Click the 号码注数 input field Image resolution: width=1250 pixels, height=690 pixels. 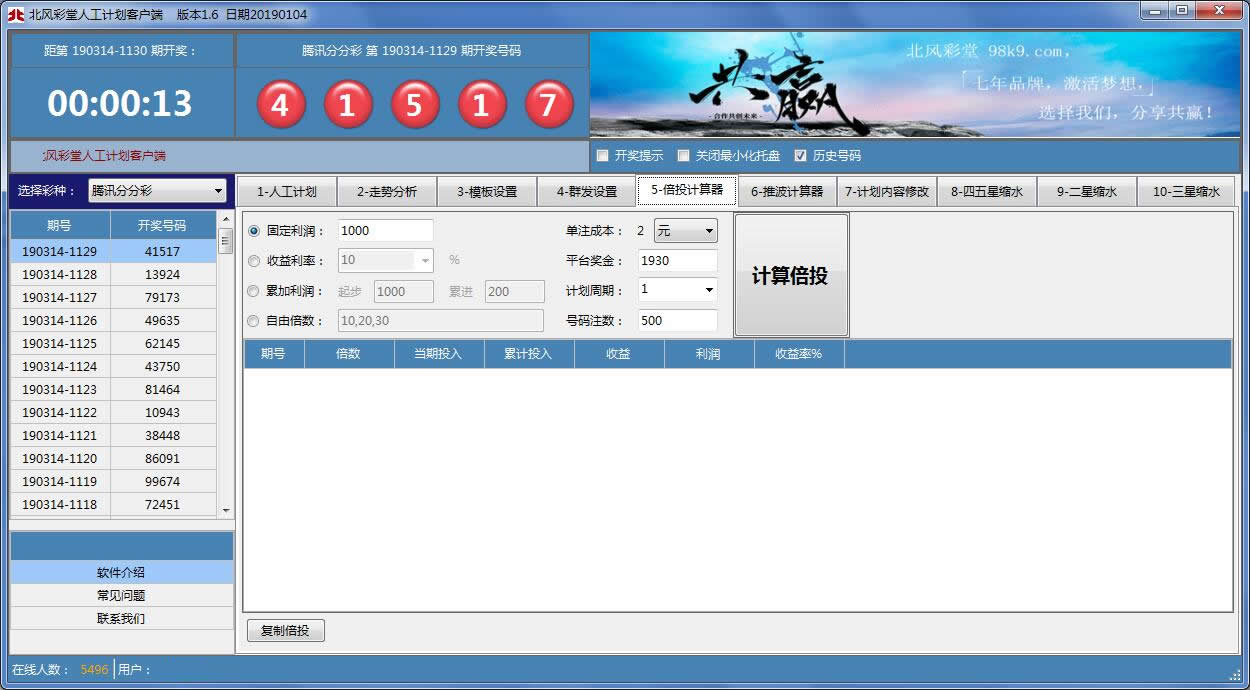coord(678,321)
